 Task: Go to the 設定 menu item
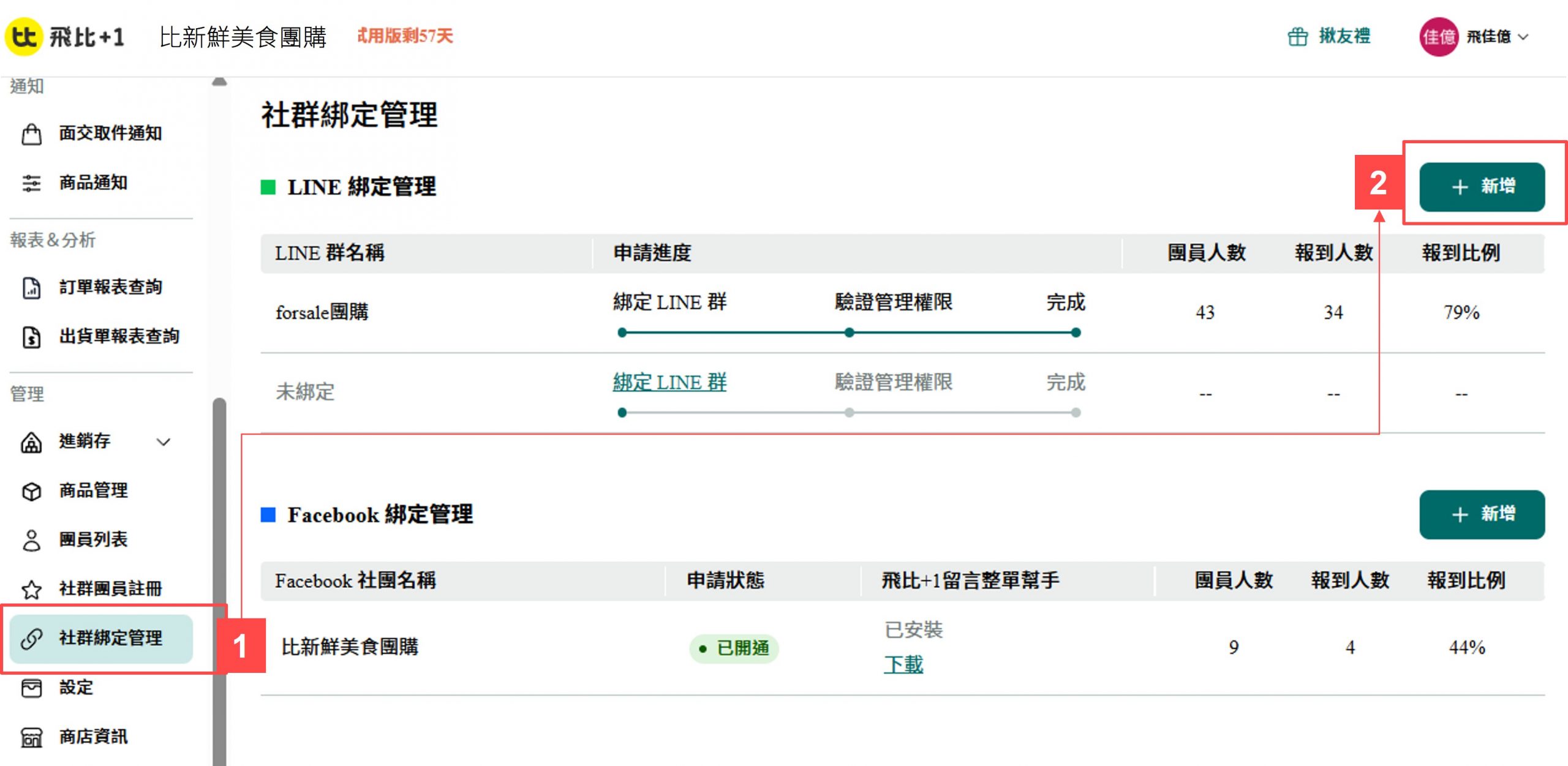click(x=76, y=688)
